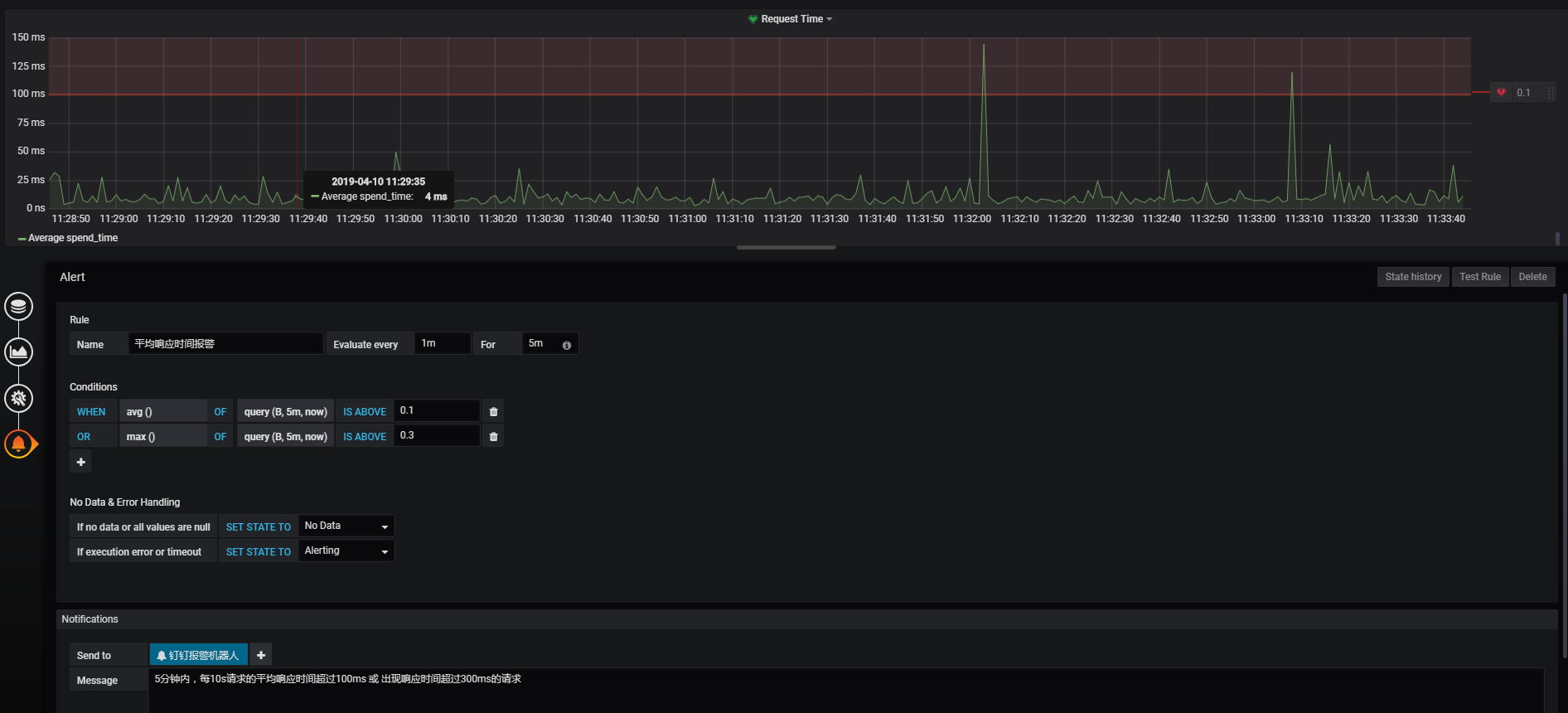
Task: Edit the first query (B, 5m, now)
Action: click(285, 411)
